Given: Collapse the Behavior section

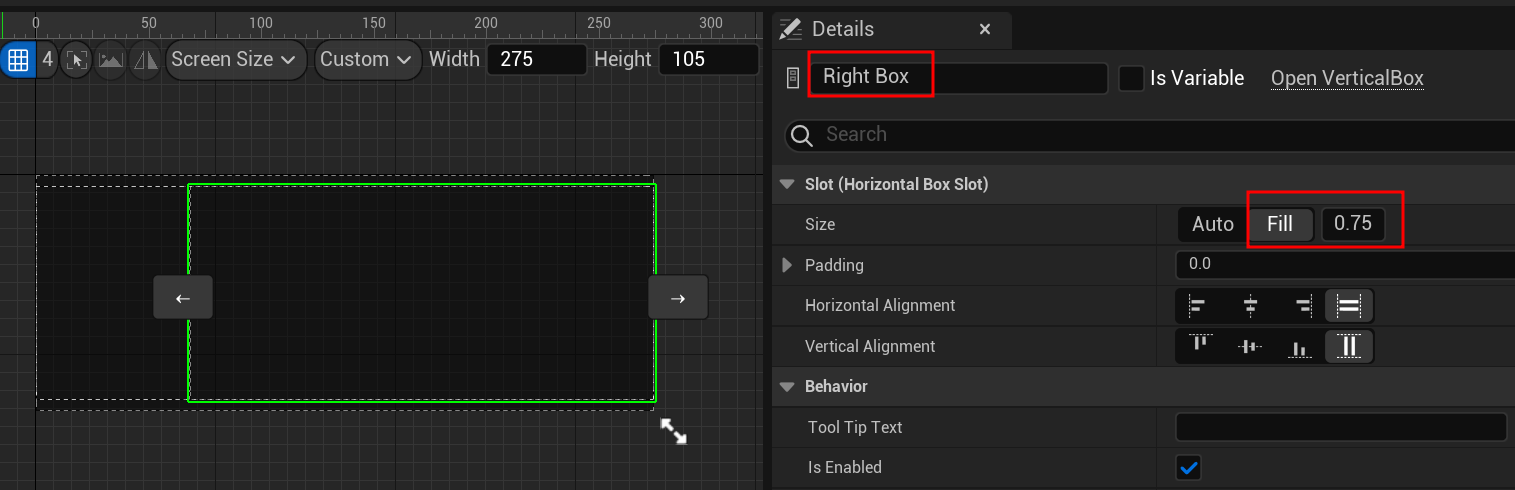Looking at the screenshot, I should (x=786, y=386).
